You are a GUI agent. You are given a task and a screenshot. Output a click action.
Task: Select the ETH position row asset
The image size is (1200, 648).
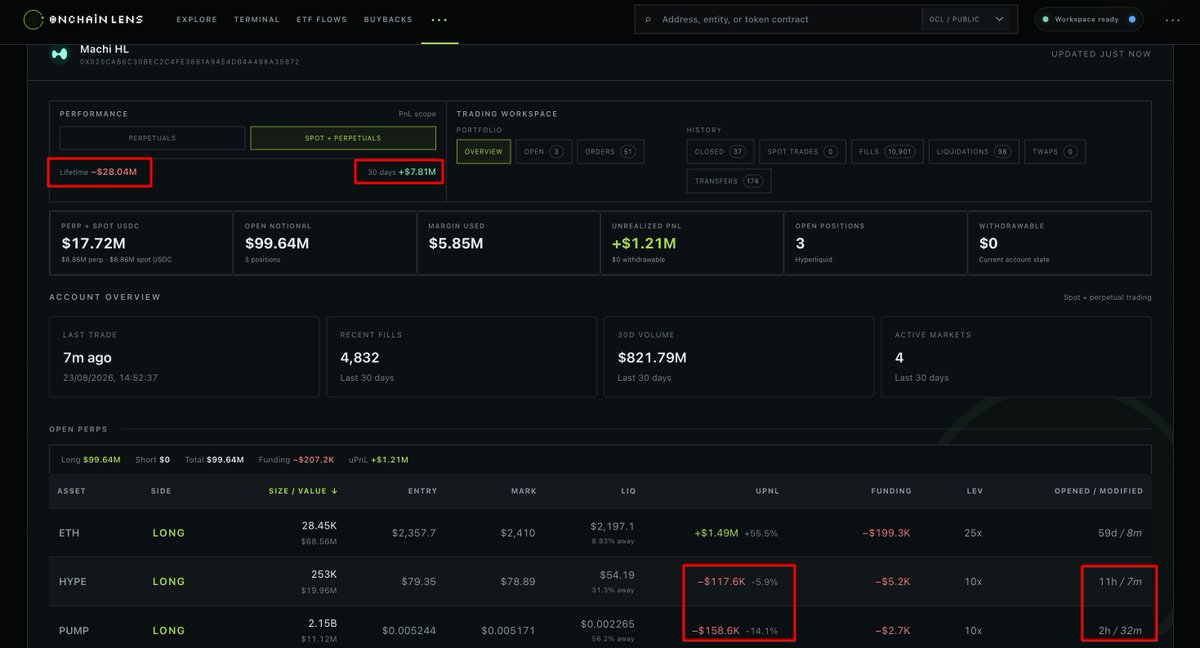[68, 533]
